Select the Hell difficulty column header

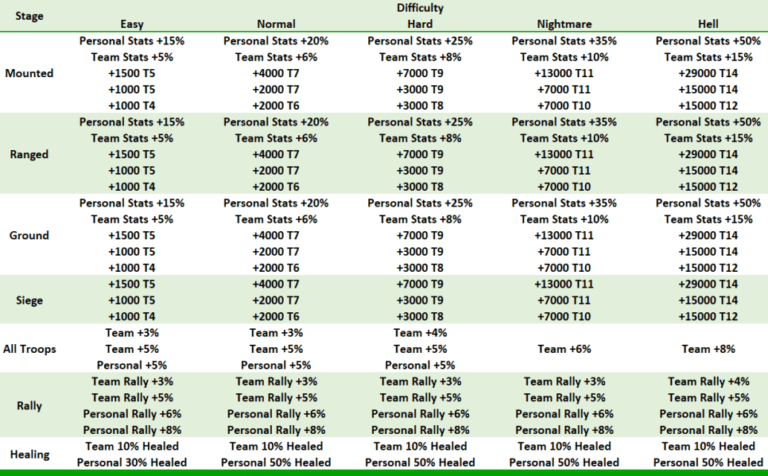[709, 24]
